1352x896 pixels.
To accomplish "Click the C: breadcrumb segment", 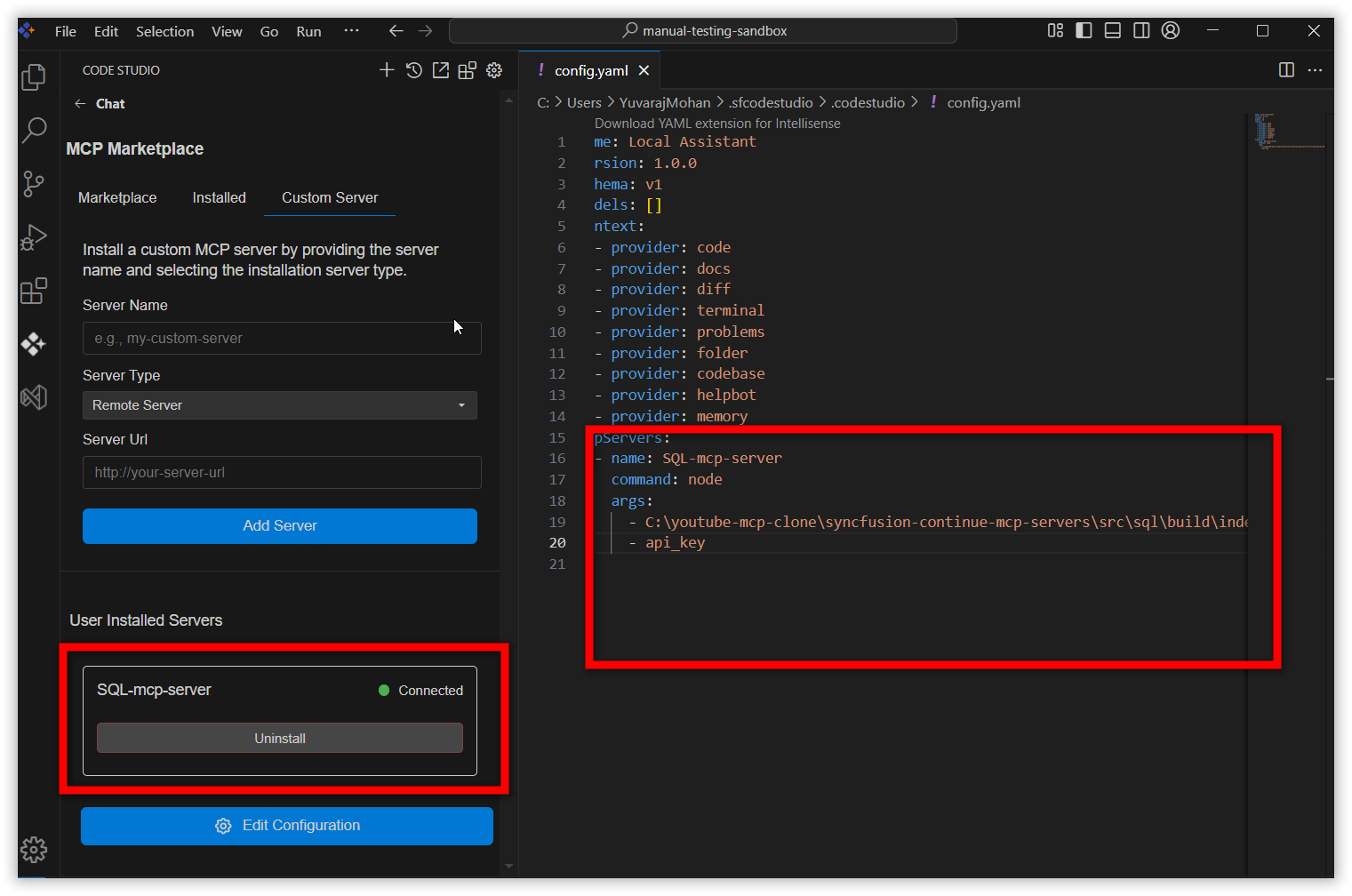I will pyautogui.click(x=543, y=103).
